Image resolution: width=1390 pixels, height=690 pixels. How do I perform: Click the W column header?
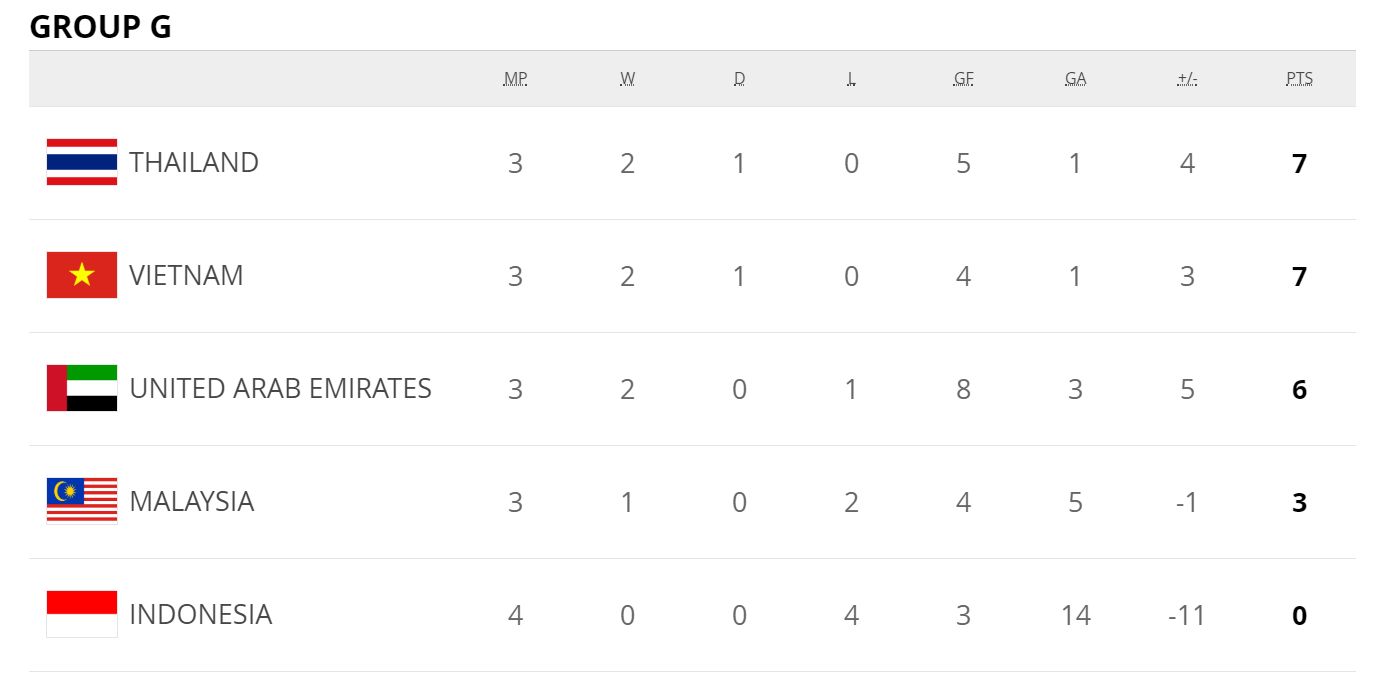(x=627, y=79)
